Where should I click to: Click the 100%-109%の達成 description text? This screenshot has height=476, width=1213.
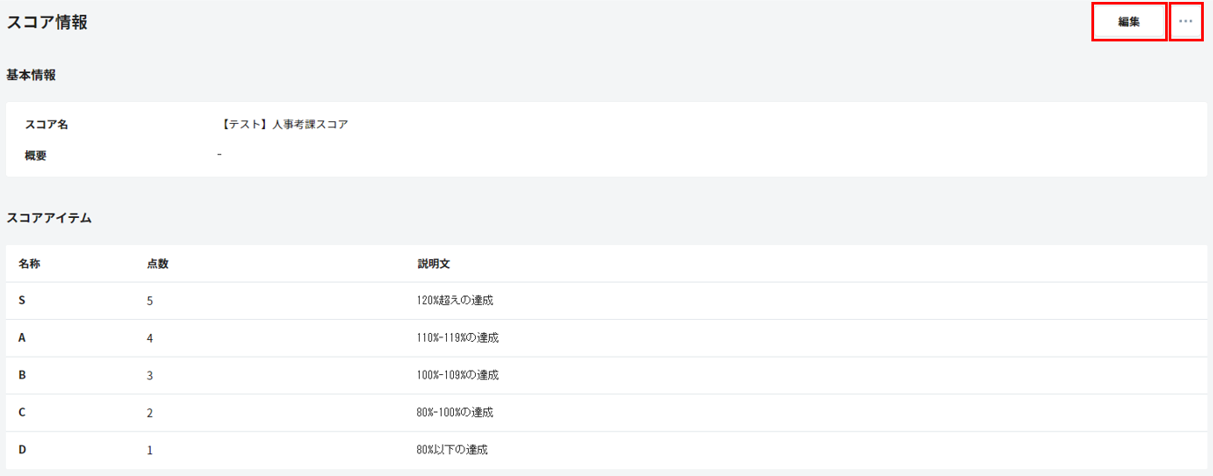point(457,375)
